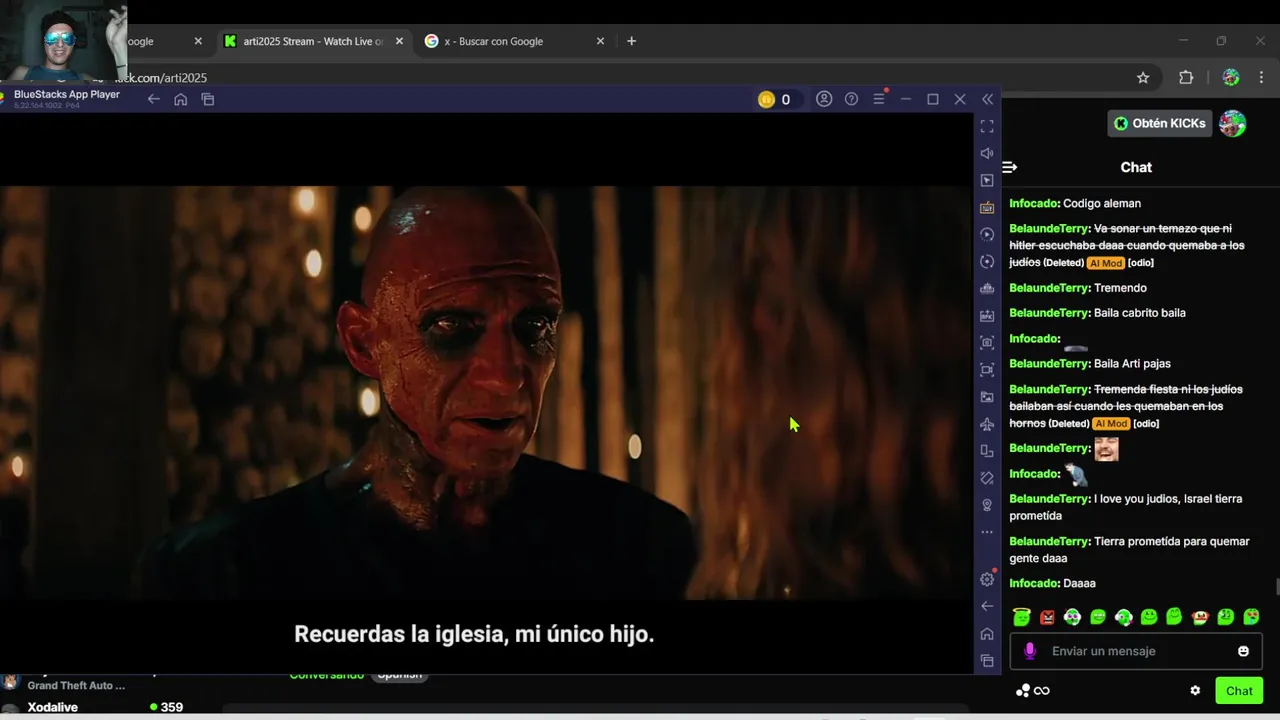Click BelaundeTerry's face emote in chat
The width and height of the screenshot is (1280, 720).
tap(1106, 448)
